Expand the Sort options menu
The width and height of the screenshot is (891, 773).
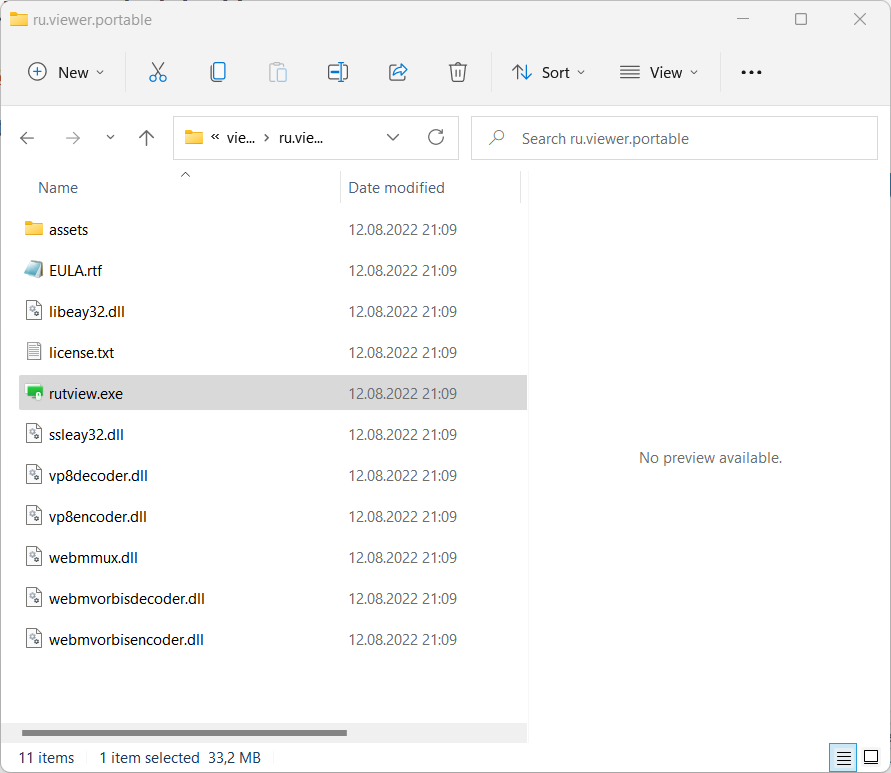click(x=548, y=72)
